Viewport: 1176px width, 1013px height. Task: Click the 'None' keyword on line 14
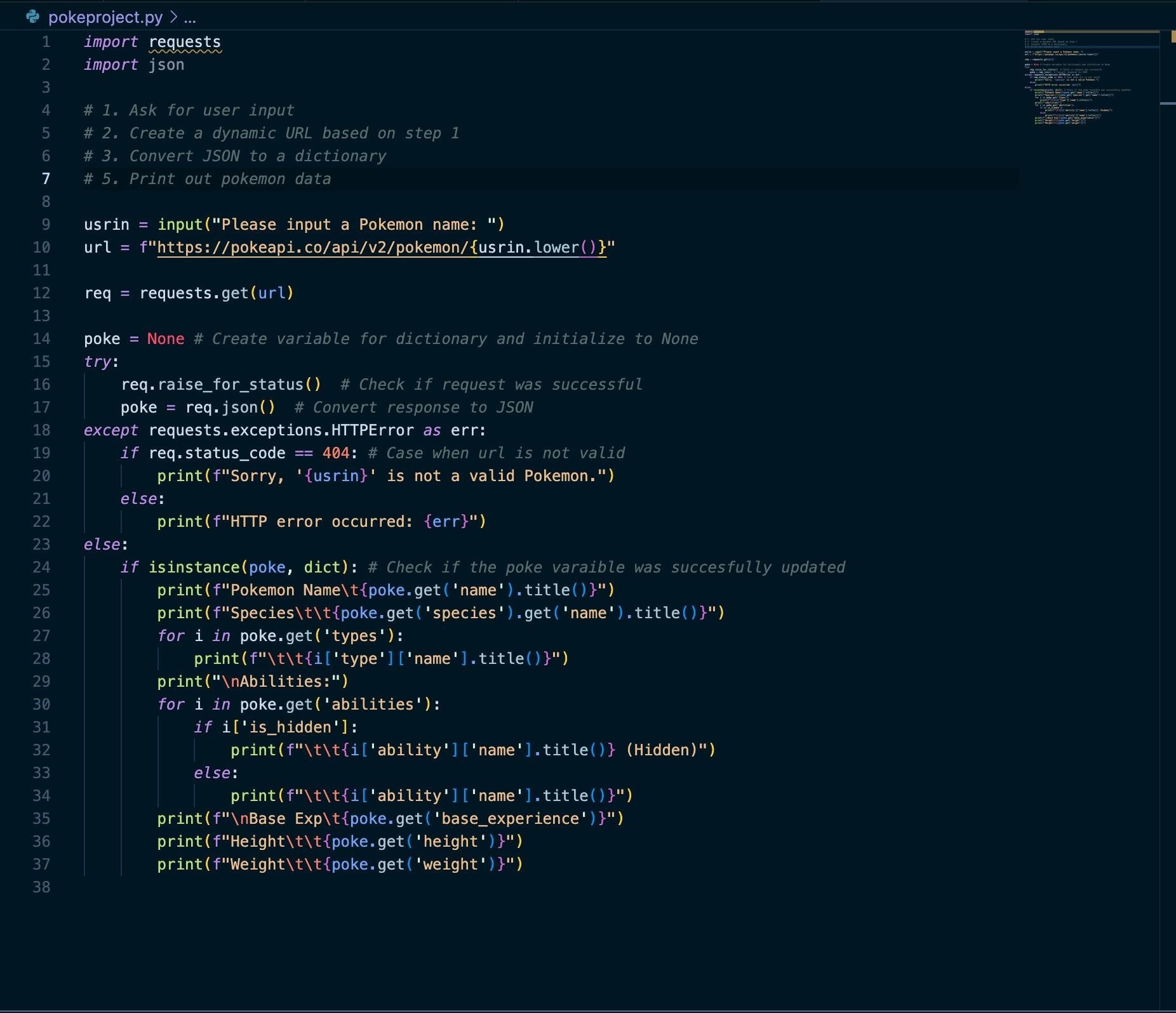(166, 339)
